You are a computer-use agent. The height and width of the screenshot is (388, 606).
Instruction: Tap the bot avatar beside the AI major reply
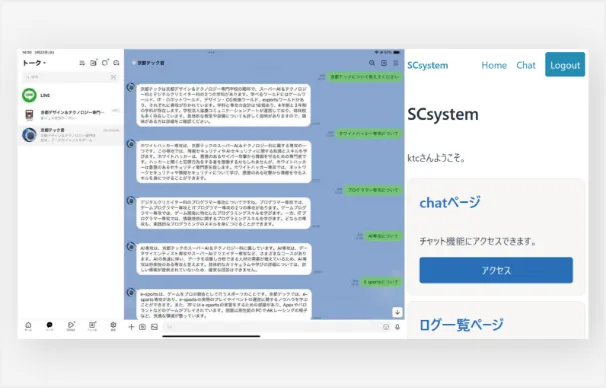click(x=131, y=246)
